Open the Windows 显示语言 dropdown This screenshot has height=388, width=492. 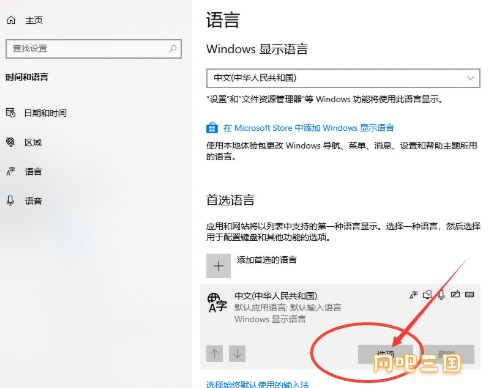point(343,78)
